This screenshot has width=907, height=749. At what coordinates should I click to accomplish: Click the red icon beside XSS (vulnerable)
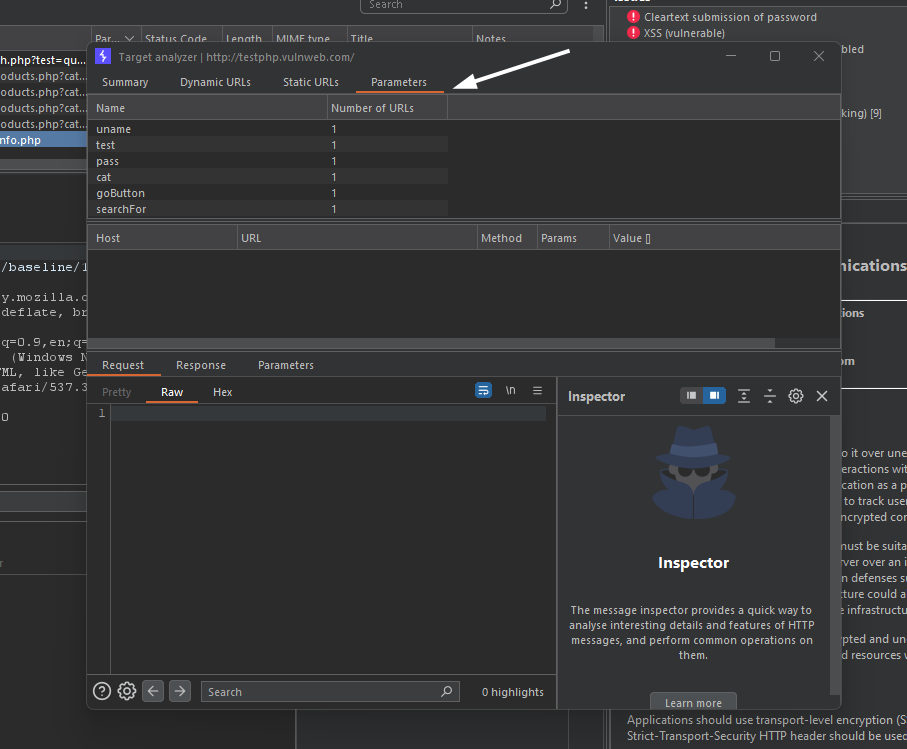[x=633, y=33]
